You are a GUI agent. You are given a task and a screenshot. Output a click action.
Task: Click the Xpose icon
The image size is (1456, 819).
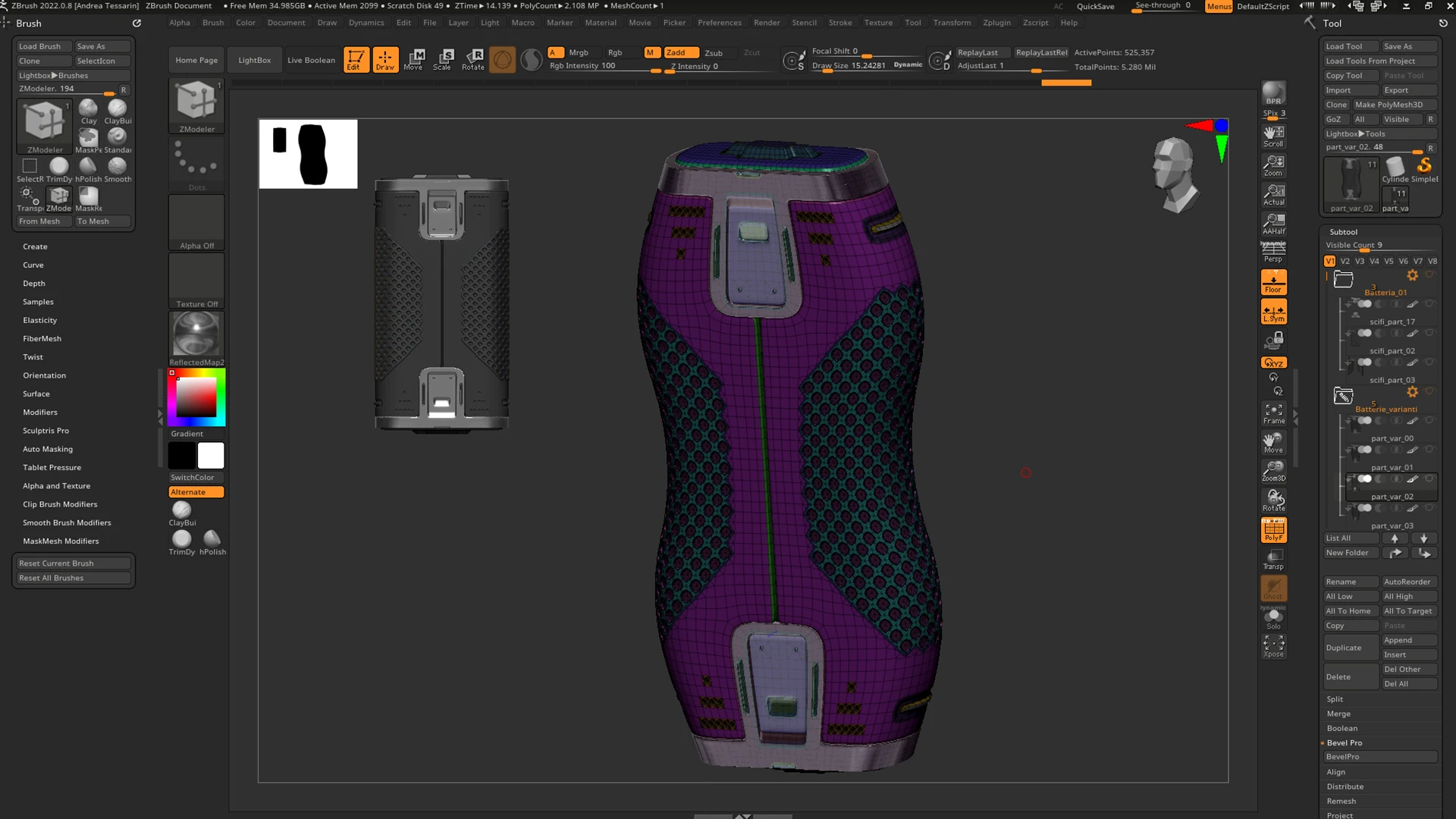click(1273, 646)
